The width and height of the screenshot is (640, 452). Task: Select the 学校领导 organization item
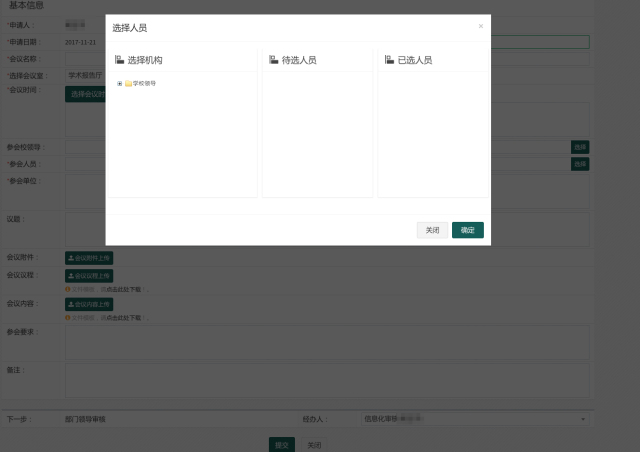tap(144, 83)
